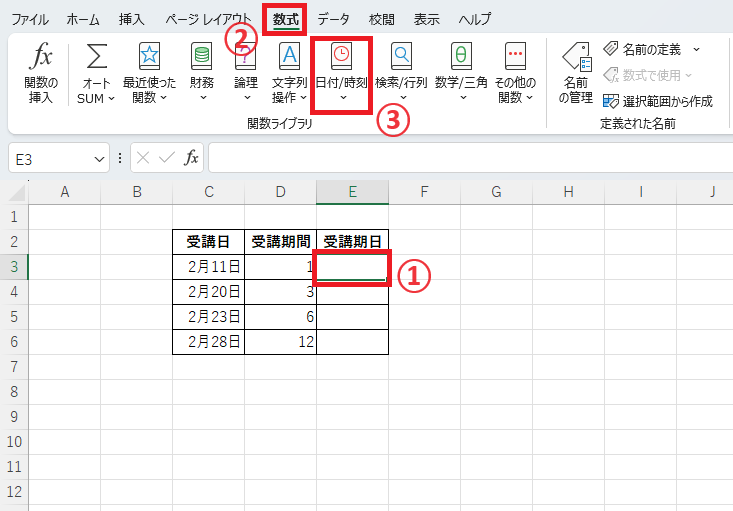Open the 日付/時刻 clock book icon
Viewport: 733px width, 511px height.
tap(341, 56)
